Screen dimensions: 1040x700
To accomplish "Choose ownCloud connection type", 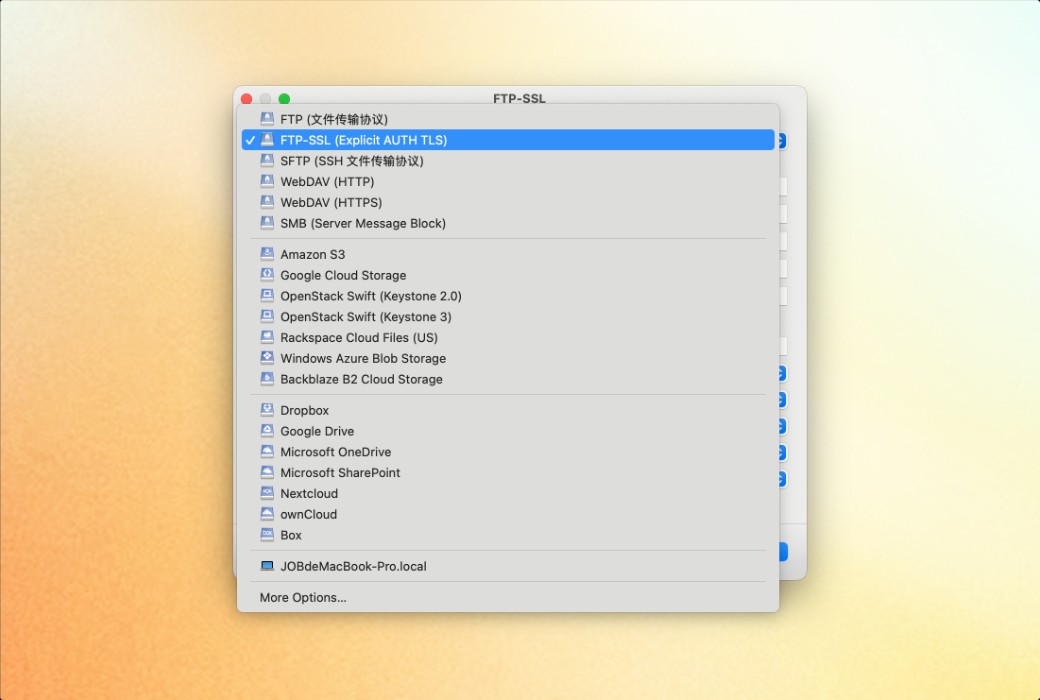I will pos(507,514).
